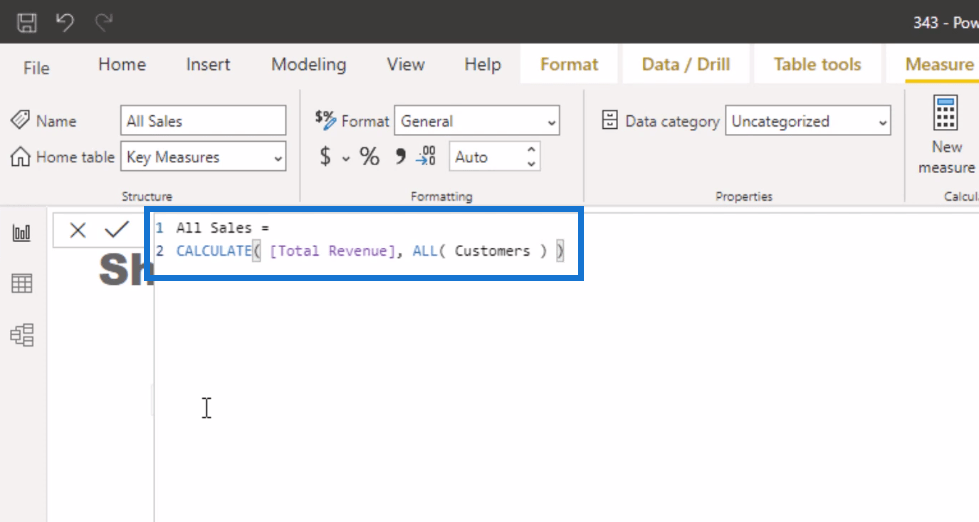Commit formula with the checkmark icon
The image size is (979, 522).
(x=117, y=231)
